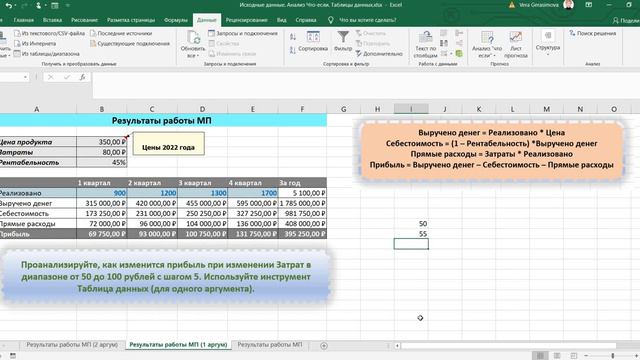This screenshot has width=640, height=360.
Task: Switch to Page Break Preview in status bar
Action: point(573,356)
